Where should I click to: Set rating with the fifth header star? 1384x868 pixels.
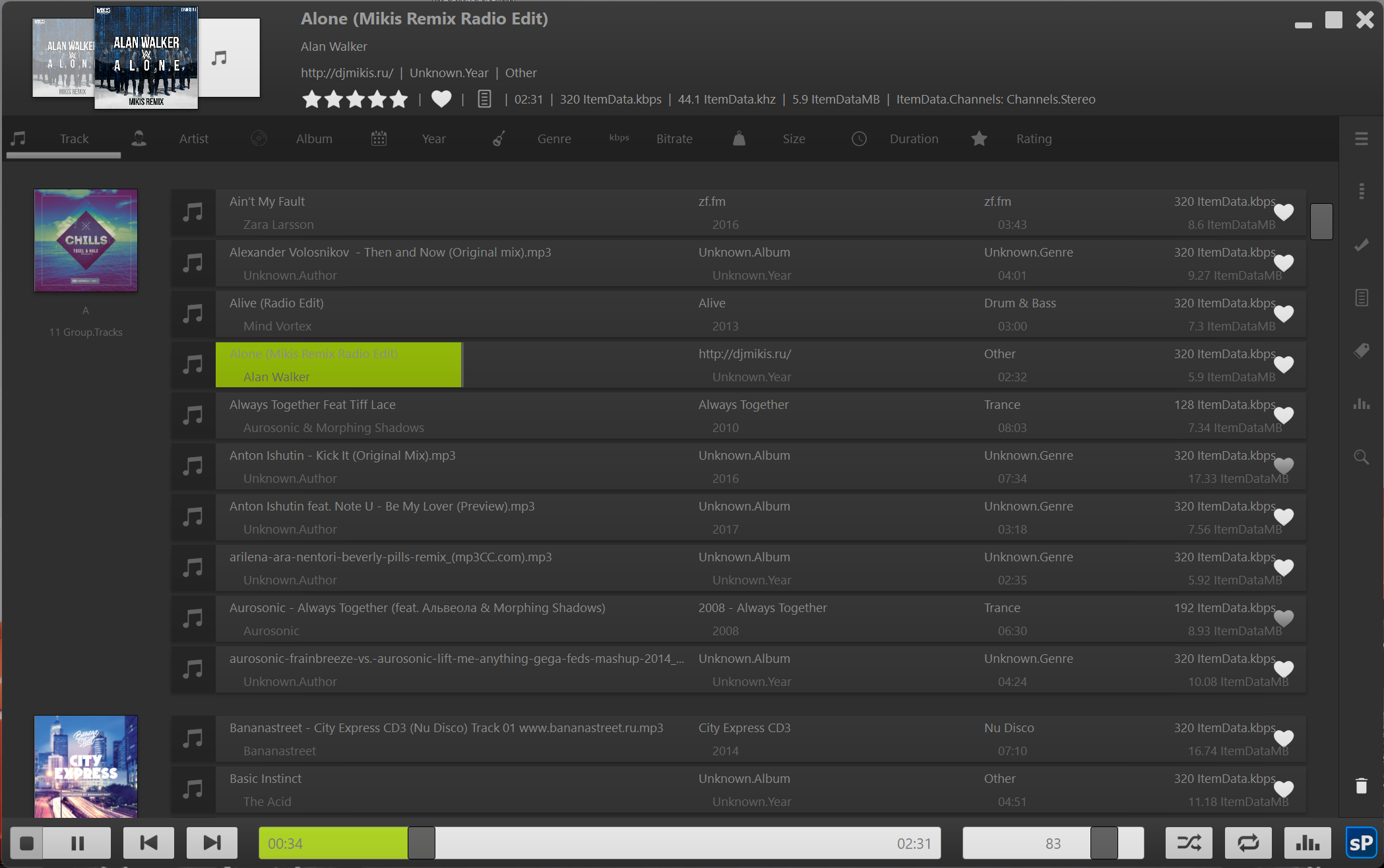pos(398,99)
